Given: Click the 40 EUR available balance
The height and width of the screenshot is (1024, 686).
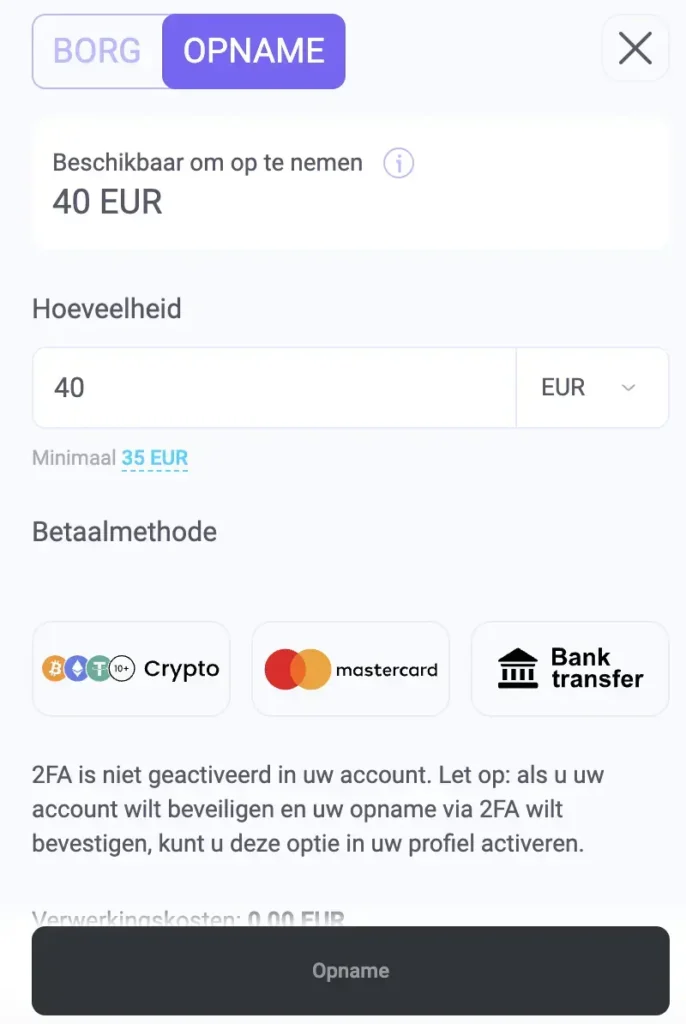Looking at the screenshot, I should 107,202.
